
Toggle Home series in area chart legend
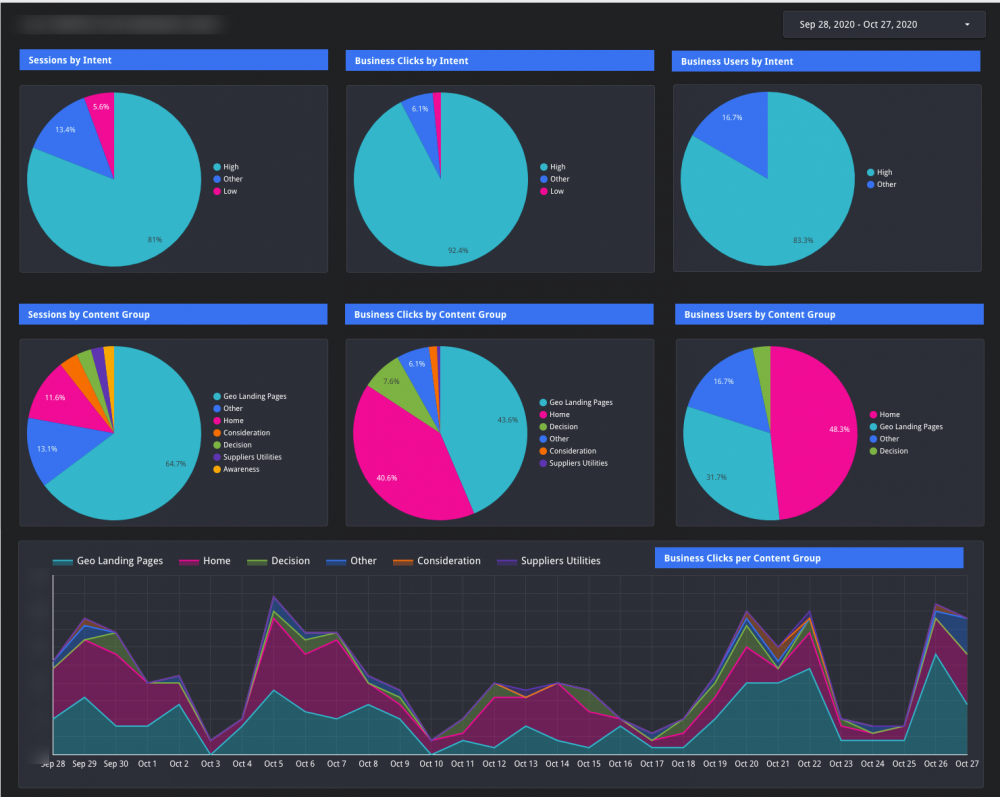coord(205,561)
